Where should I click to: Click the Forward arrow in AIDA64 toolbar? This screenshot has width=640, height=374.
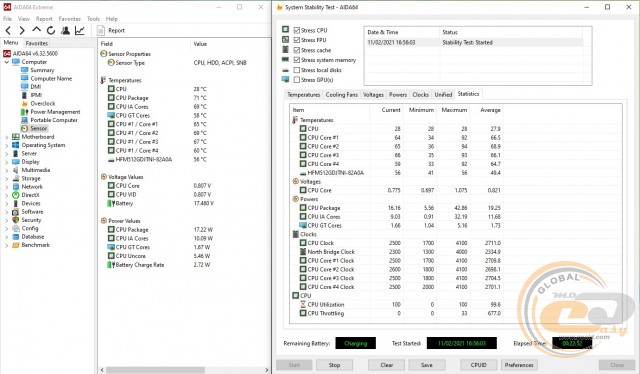point(22,30)
